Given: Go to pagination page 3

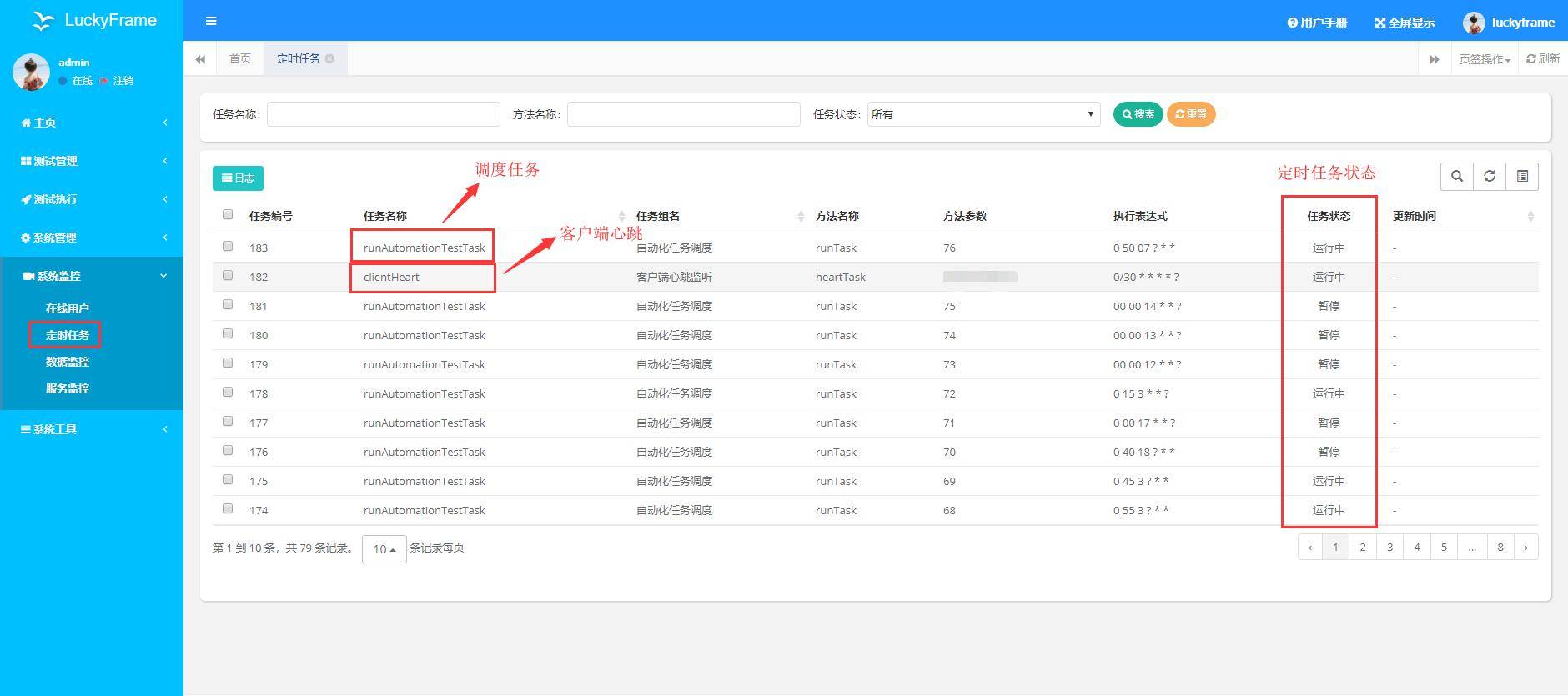Looking at the screenshot, I should coord(1390,547).
